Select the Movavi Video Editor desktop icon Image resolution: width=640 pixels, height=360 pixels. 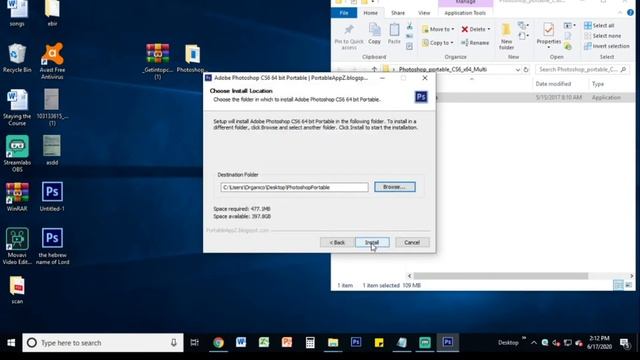[x=17, y=246]
